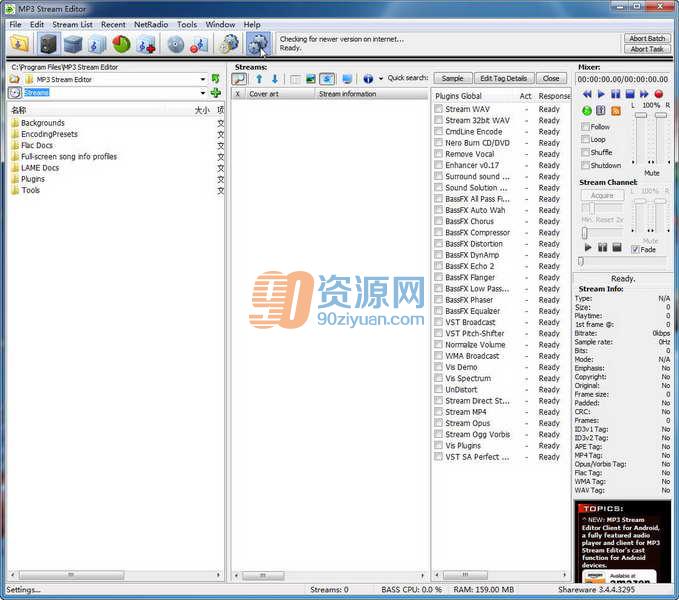The height and width of the screenshot is (600, 679).
Task: Open the File menu
Action: point(15,24)
